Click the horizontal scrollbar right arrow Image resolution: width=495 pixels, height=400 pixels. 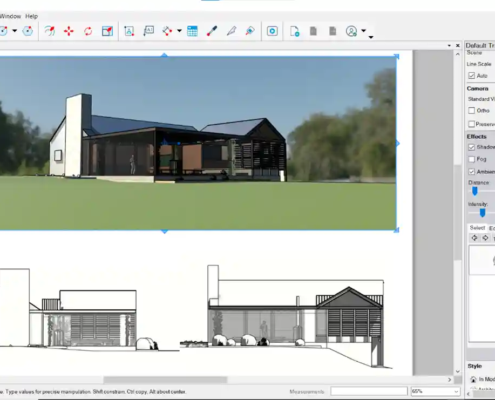[x=449, y=380]
